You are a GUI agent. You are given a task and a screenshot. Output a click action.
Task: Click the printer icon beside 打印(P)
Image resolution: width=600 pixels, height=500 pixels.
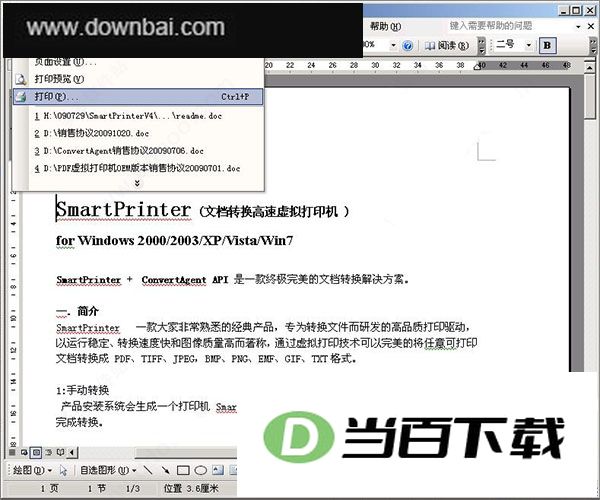coord(20,97)
